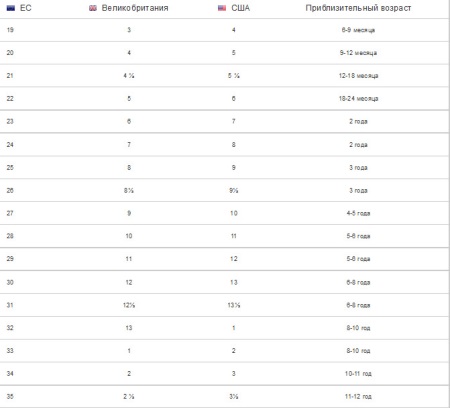Click UK size 4½ cell

(x=129, y=76)
